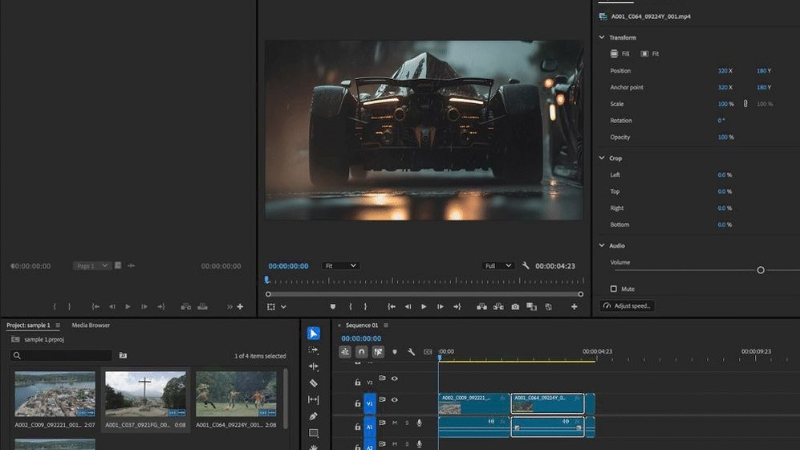
Task: Click the Export Frame camera icon
Action: (515, 307)
